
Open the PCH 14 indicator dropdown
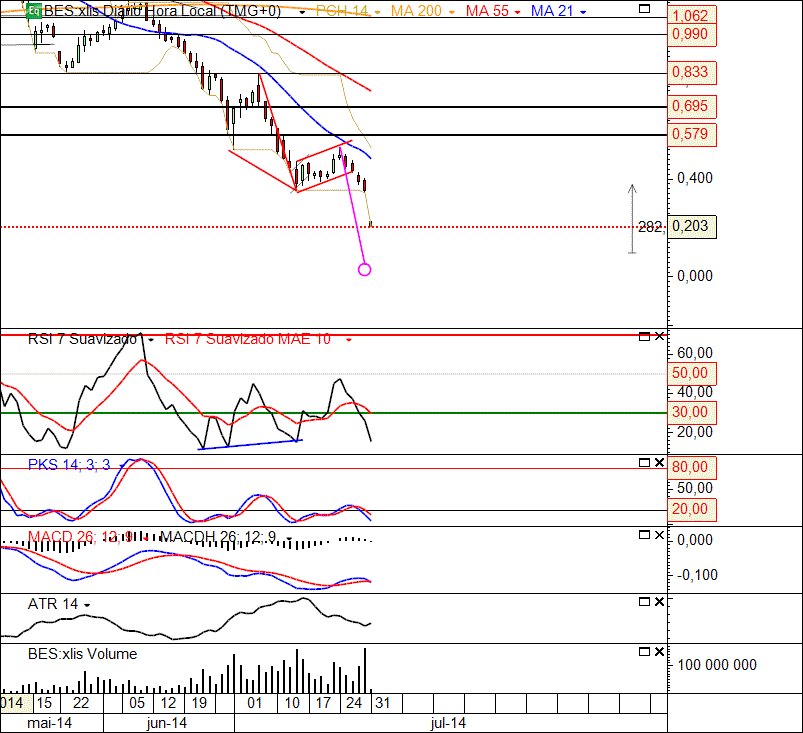(x=377, y=12)
